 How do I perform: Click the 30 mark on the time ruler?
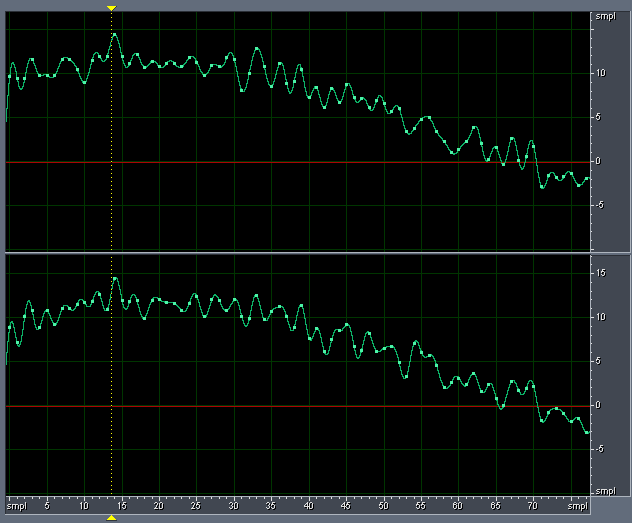click(234, 506)
